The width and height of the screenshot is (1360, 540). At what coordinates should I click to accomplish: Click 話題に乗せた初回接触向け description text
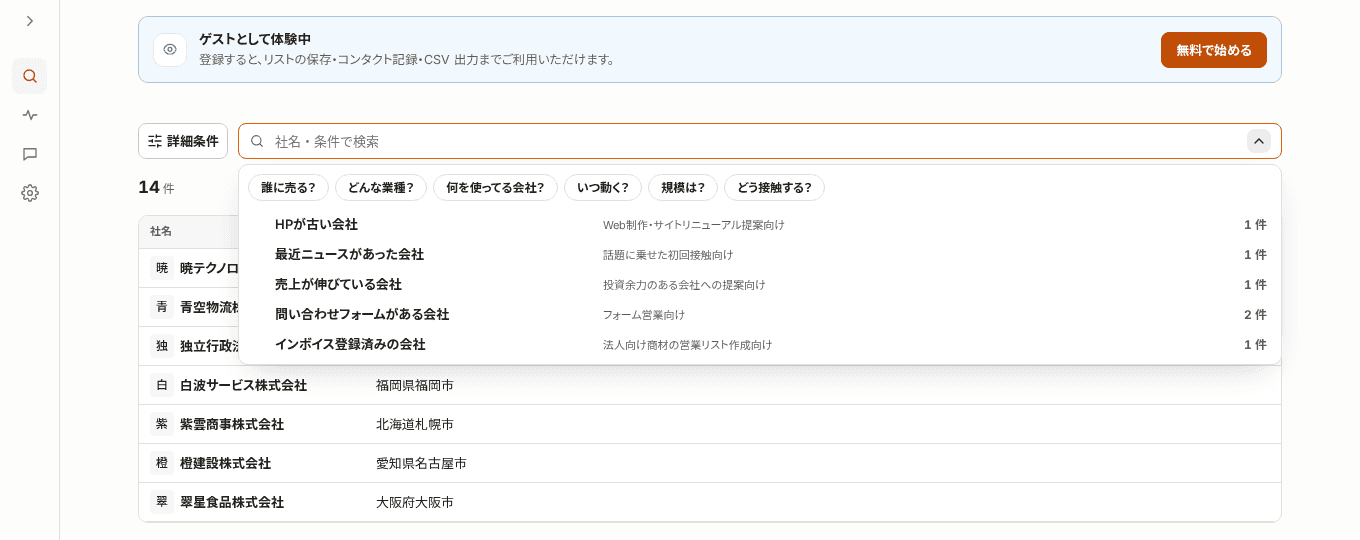point(668,255)
